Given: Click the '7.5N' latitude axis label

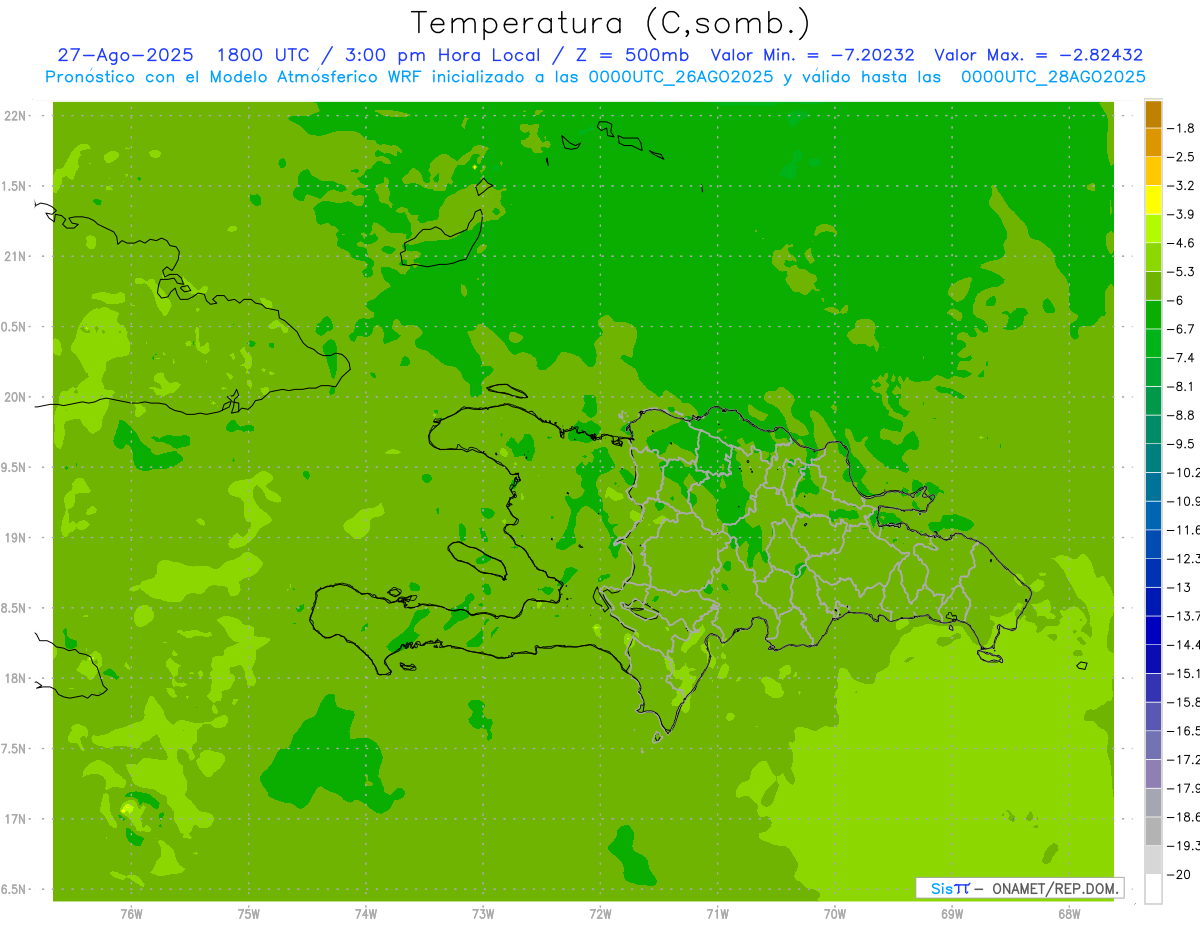Looking at the screenshot, I should coord(15,749).
